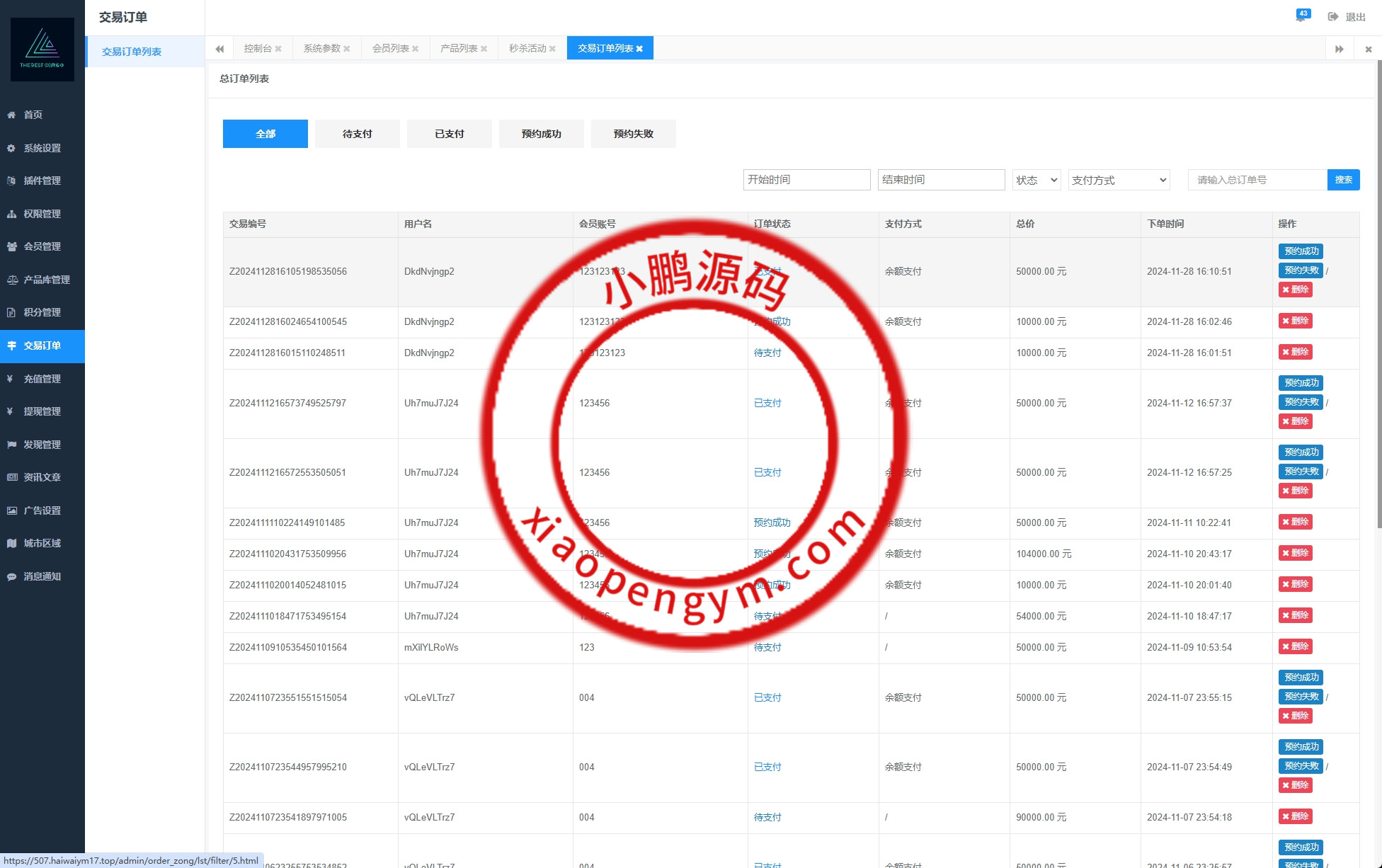This screenshot has height=868, width=1382.
Task: Open the 首页 home section in sidebar
Action: click(33, 114)
